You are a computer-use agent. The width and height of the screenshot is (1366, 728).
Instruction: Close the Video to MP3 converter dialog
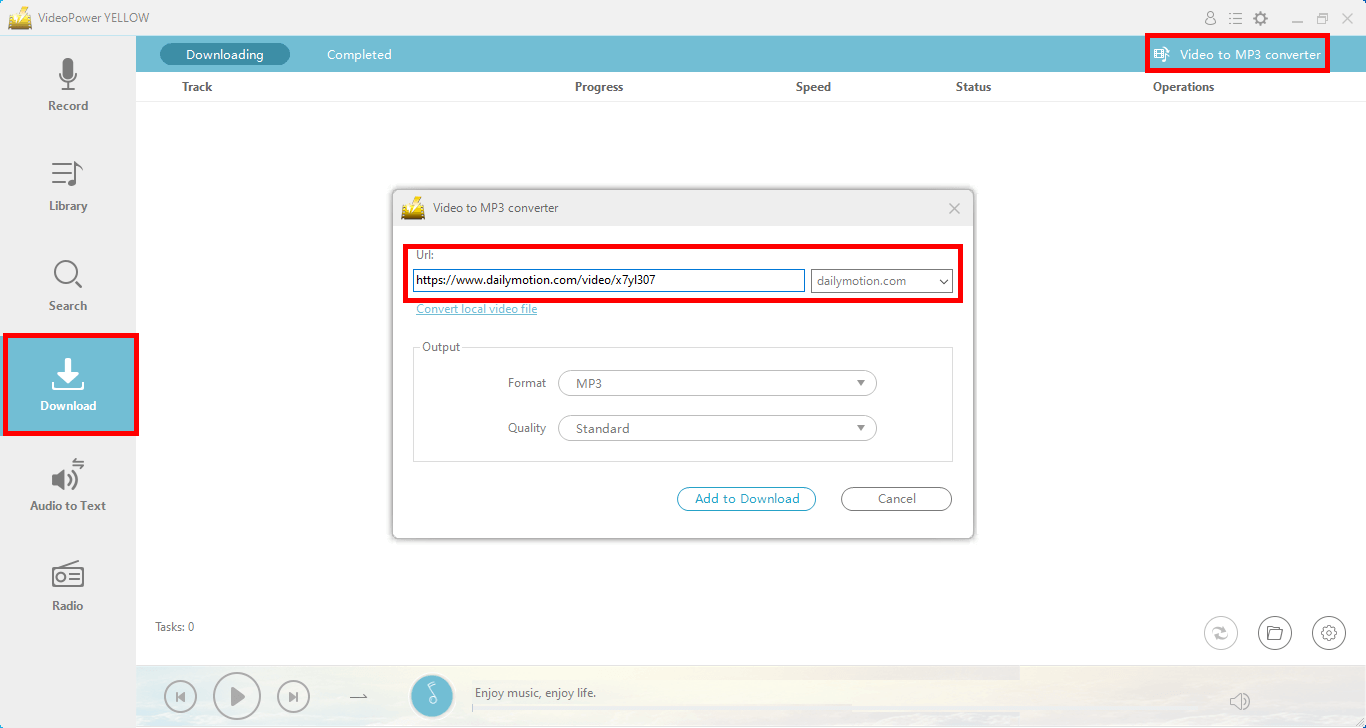(x=954, y=208)
